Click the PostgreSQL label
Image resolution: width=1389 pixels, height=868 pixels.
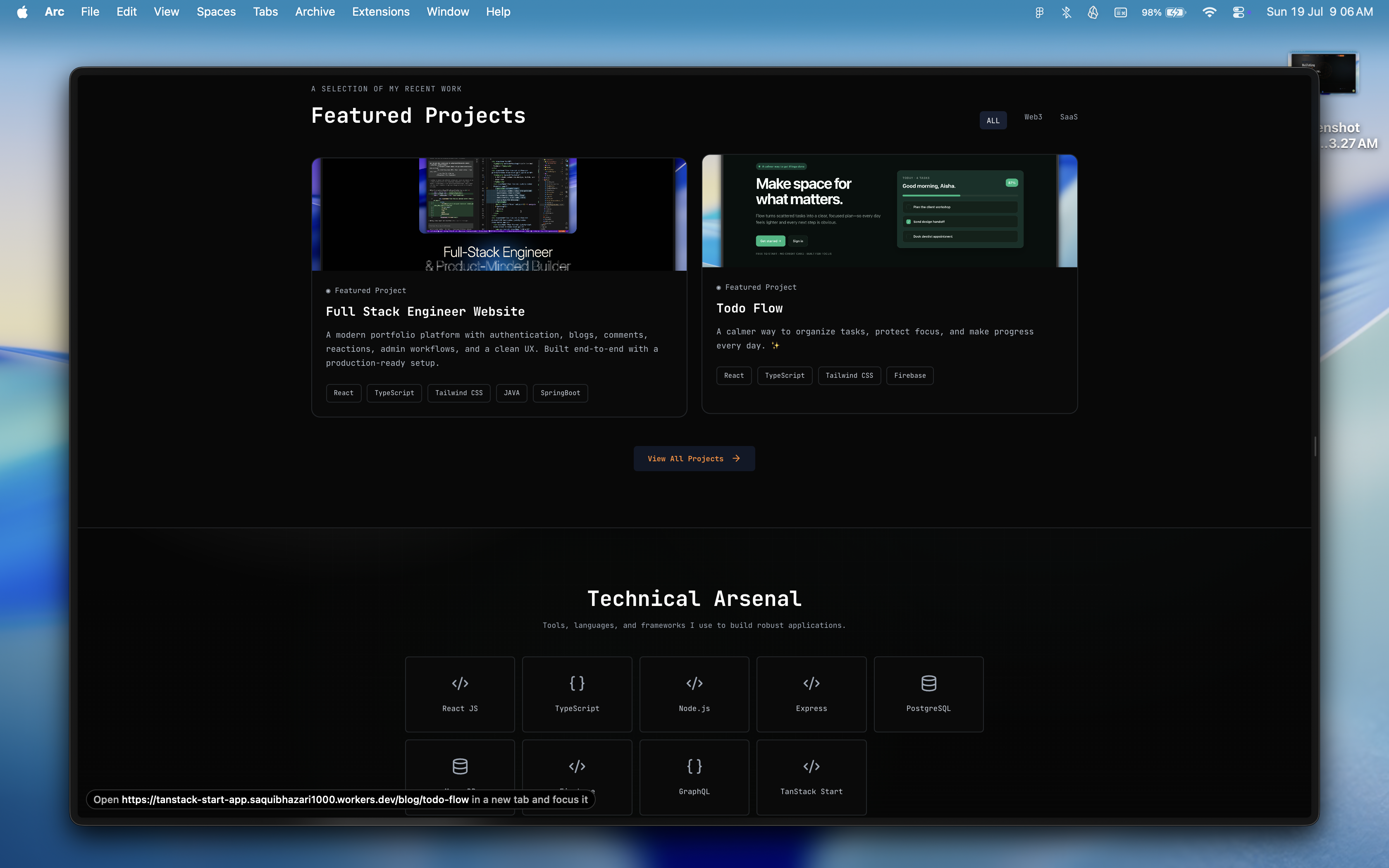click(928, 708)
